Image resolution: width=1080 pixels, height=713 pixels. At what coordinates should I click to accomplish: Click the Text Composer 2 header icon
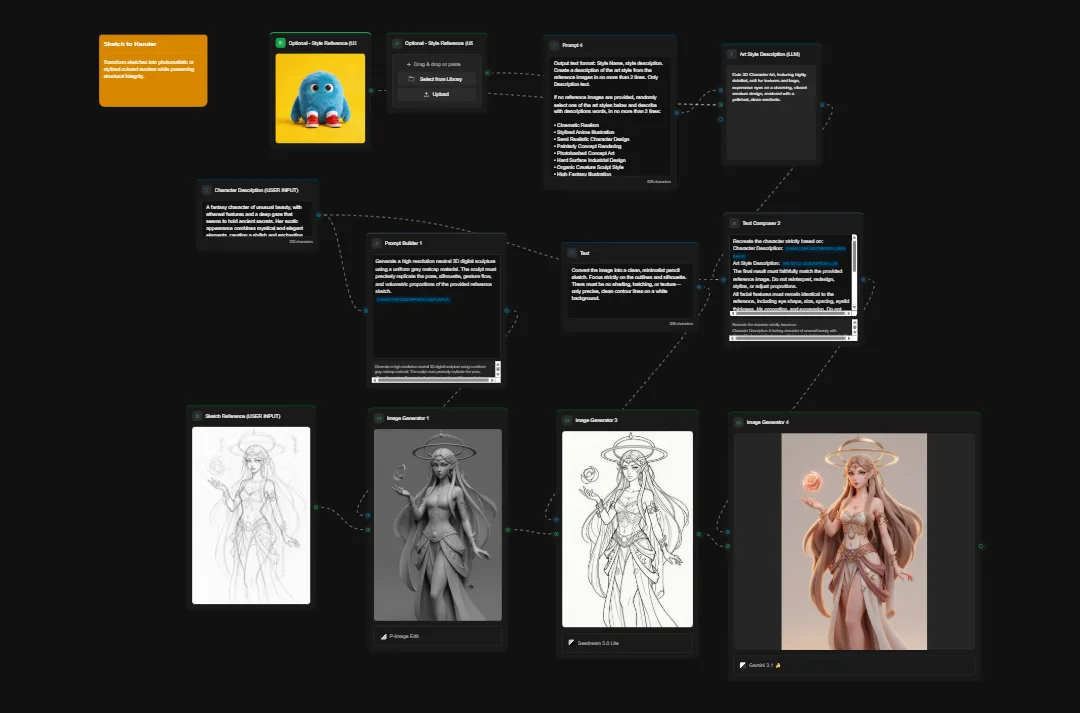733,222
